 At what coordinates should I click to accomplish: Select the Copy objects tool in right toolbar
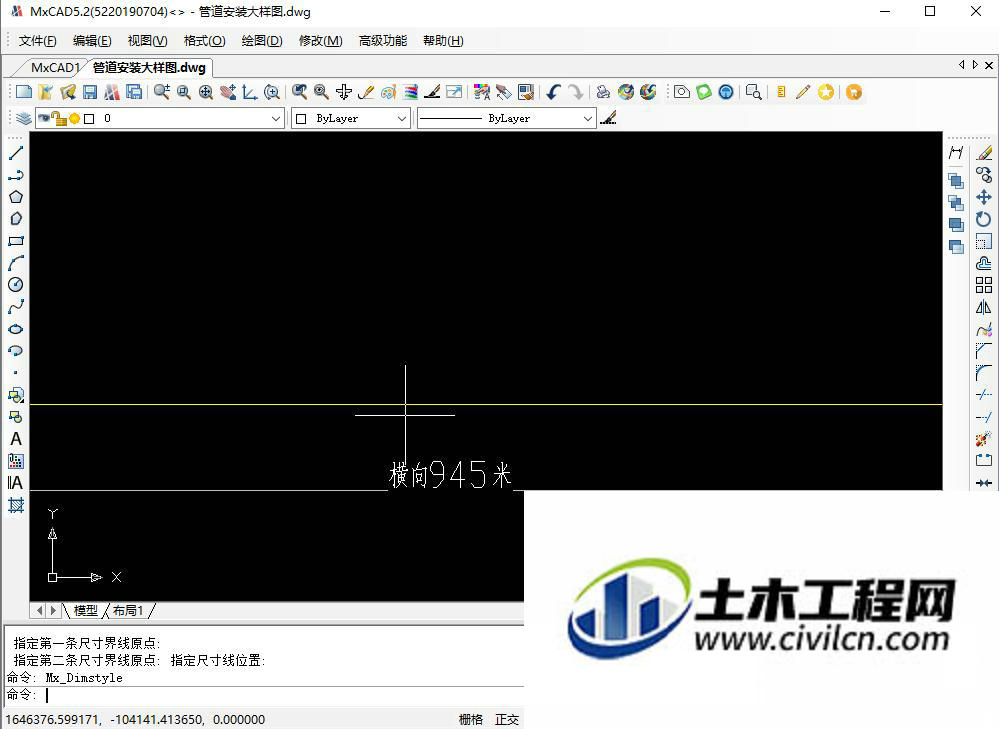984,175
